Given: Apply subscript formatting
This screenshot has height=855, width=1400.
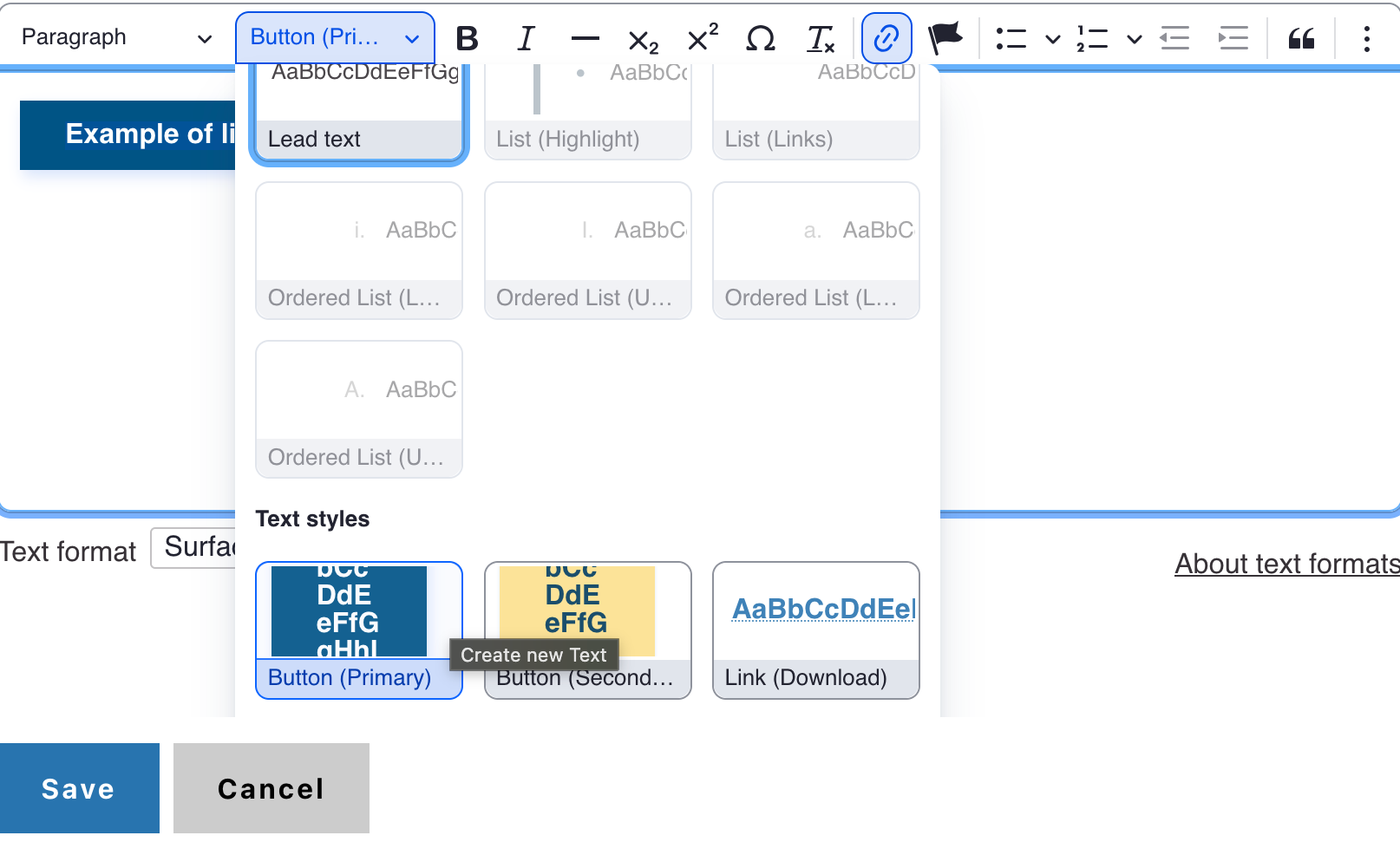Looking at the screenshot, I should tap(643, 39).
